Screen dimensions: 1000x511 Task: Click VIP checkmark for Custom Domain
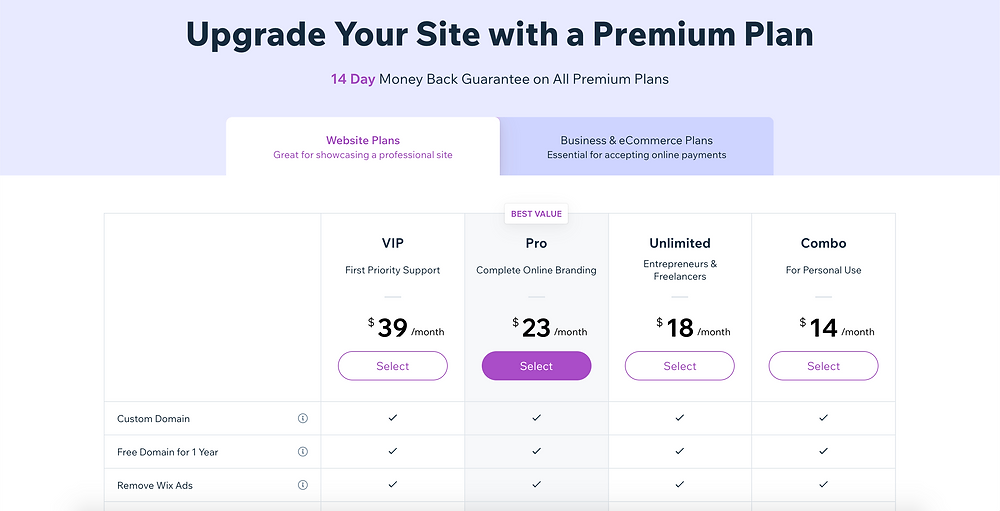[x=393, y=418]
